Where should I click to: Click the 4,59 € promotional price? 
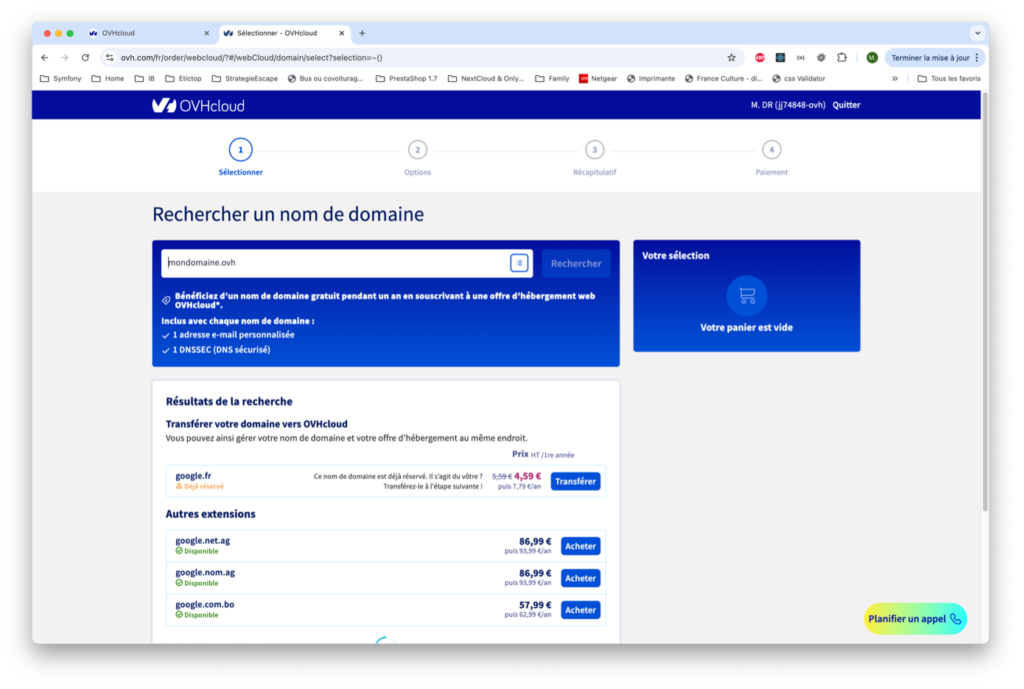pyautogui.click(x=528, y=476)
